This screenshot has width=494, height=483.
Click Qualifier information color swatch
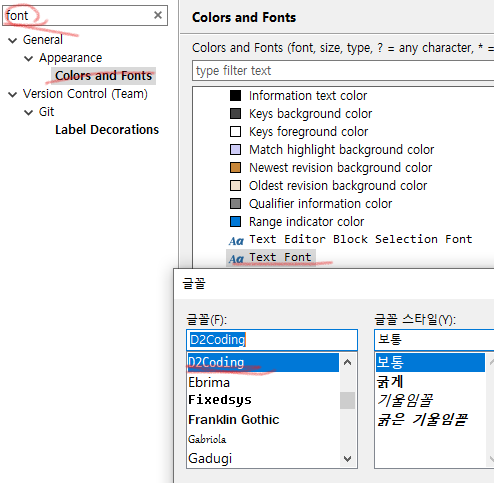click(x=235, y=204)
